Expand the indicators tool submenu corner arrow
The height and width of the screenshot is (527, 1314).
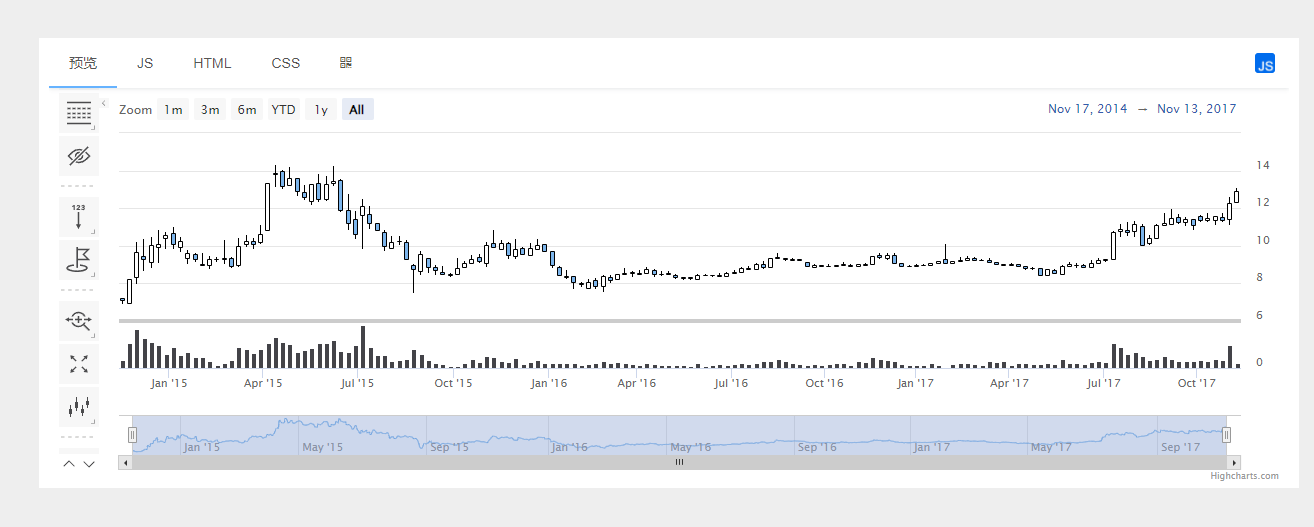coord(94,128)
